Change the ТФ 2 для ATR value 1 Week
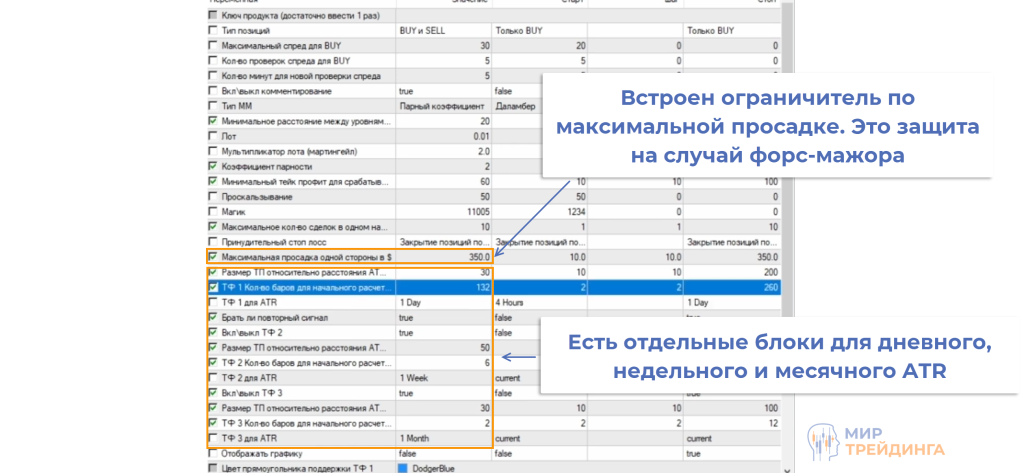 [x=444, y=378]
